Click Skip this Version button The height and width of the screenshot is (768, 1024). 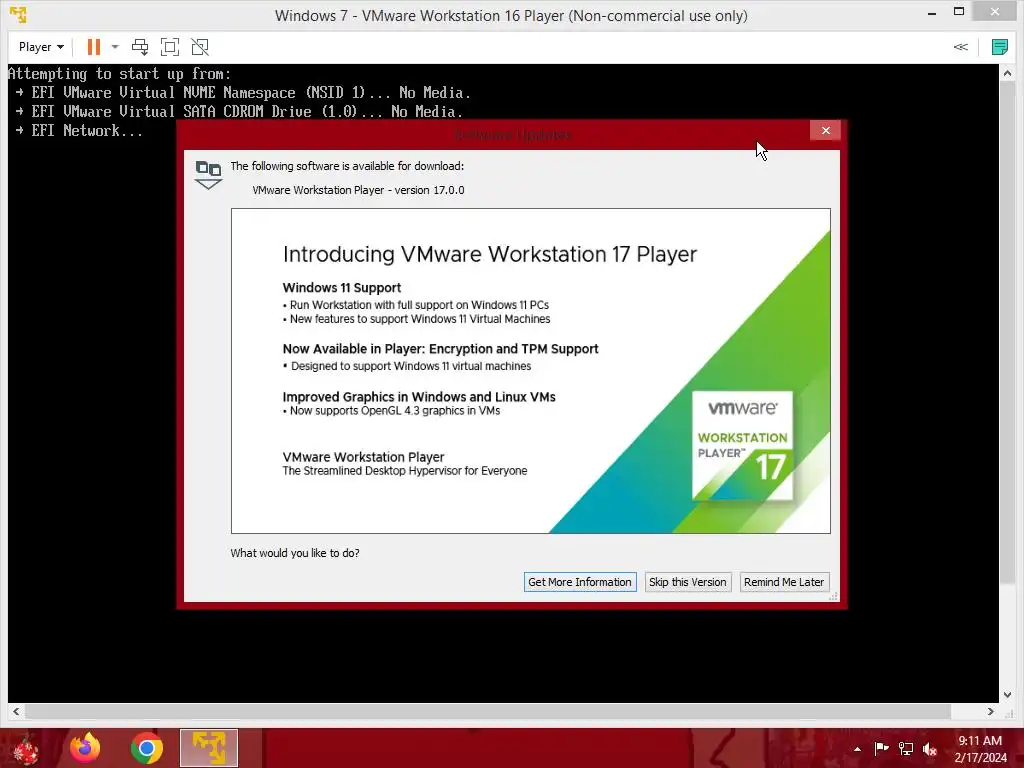click(688, 582)
